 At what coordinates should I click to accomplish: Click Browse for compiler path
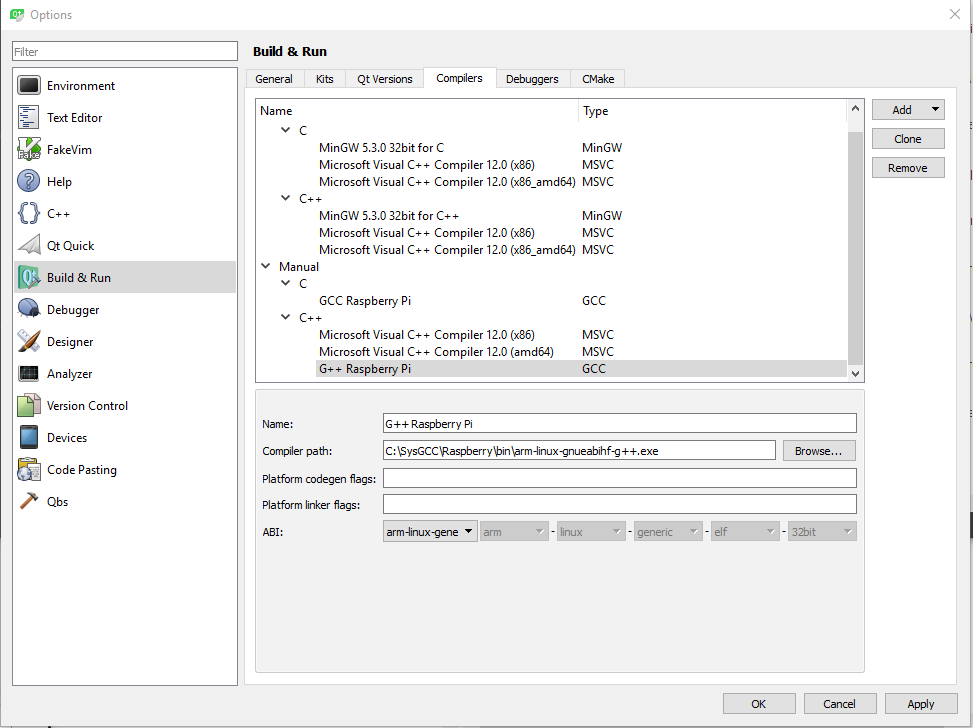pyautogui.click(x=818, y=451)
